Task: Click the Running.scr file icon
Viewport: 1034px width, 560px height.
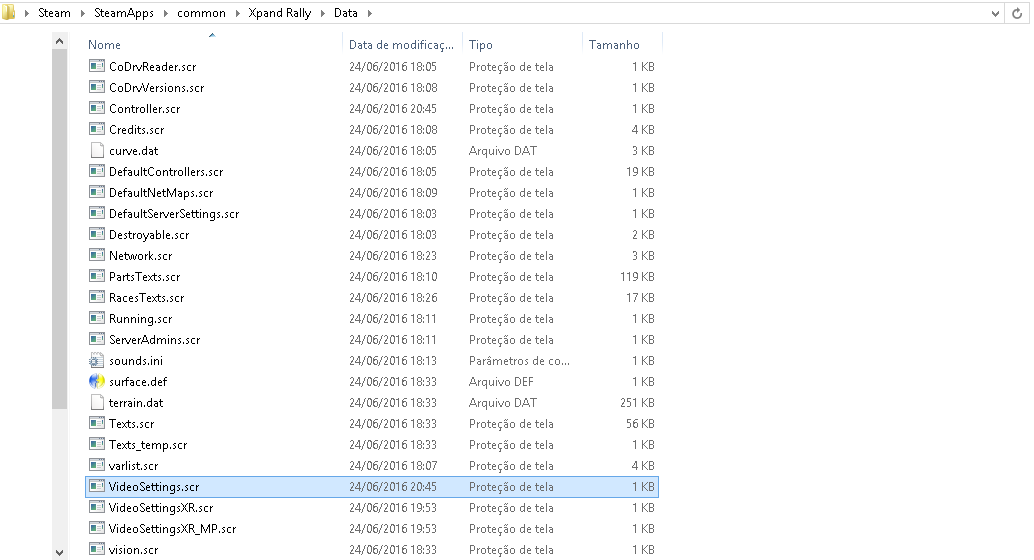Action: click(97, 319)
